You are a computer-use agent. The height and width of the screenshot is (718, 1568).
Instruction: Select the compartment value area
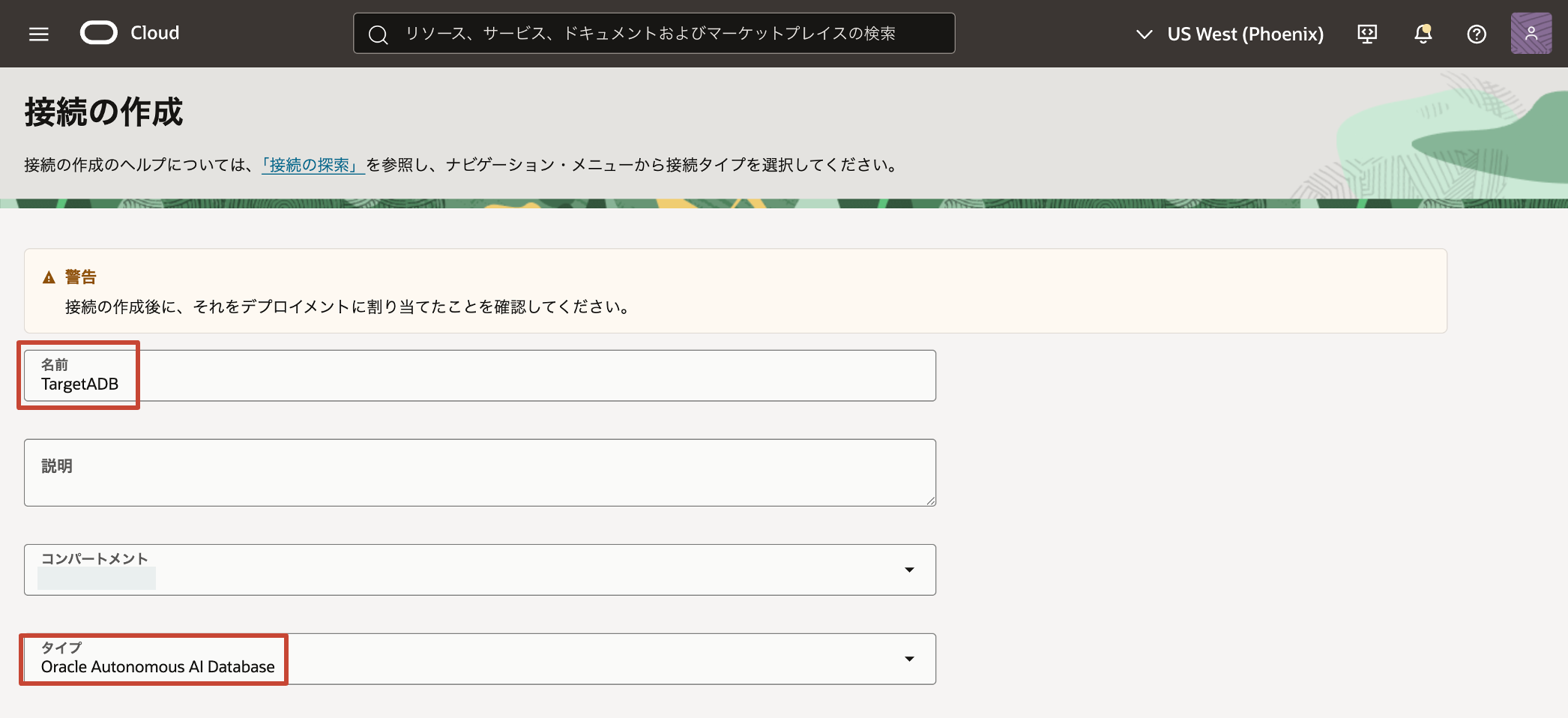[97, 577]
